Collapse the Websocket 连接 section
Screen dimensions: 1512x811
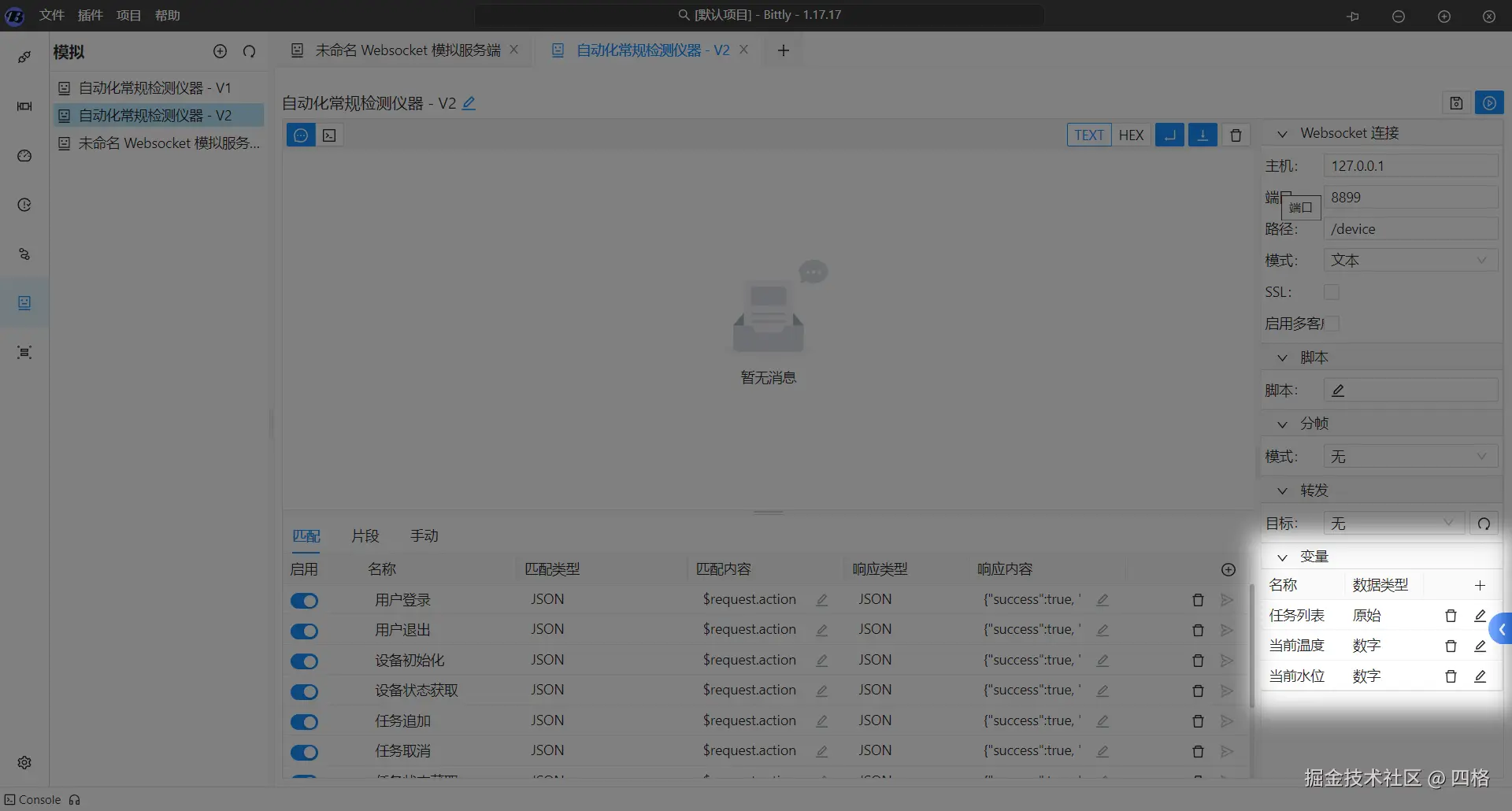tap(1282, 134)
